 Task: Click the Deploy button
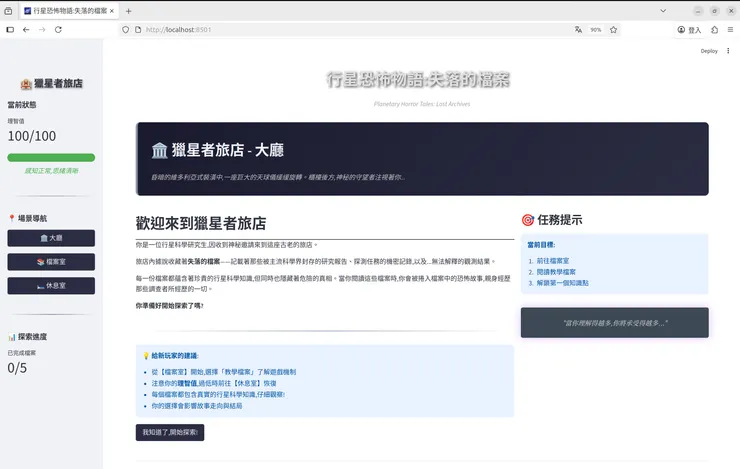coord(709,51)
